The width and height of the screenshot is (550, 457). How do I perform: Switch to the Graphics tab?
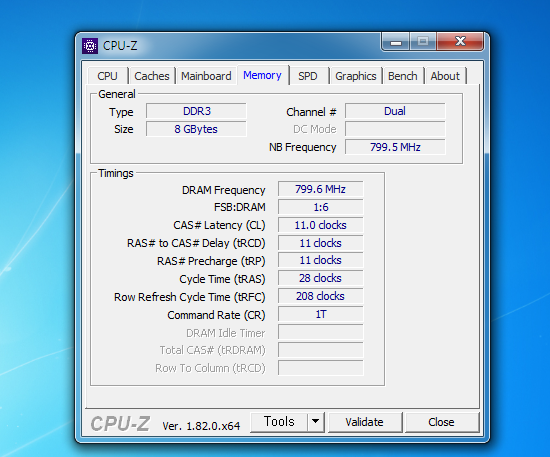coord(356,76)
